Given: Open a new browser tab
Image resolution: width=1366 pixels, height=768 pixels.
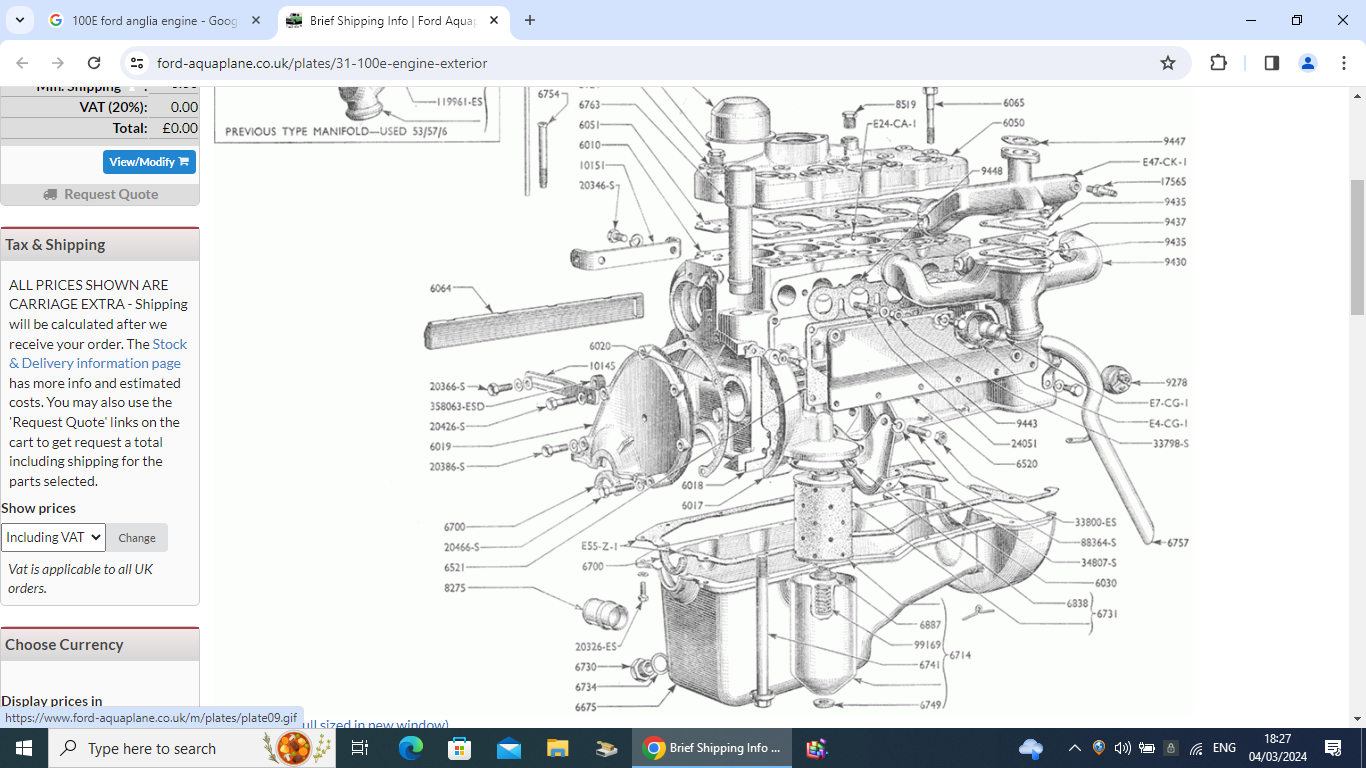Looking at the screenshot, I should [530, 20].
